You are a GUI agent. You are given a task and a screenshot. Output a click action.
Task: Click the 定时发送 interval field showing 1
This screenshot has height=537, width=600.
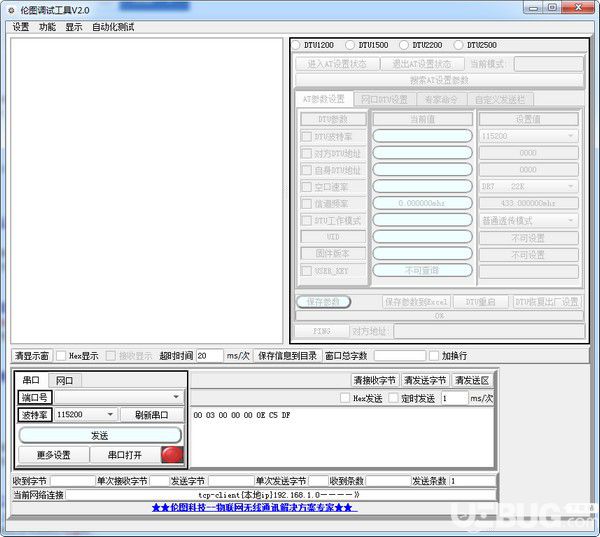pos(455,398)
